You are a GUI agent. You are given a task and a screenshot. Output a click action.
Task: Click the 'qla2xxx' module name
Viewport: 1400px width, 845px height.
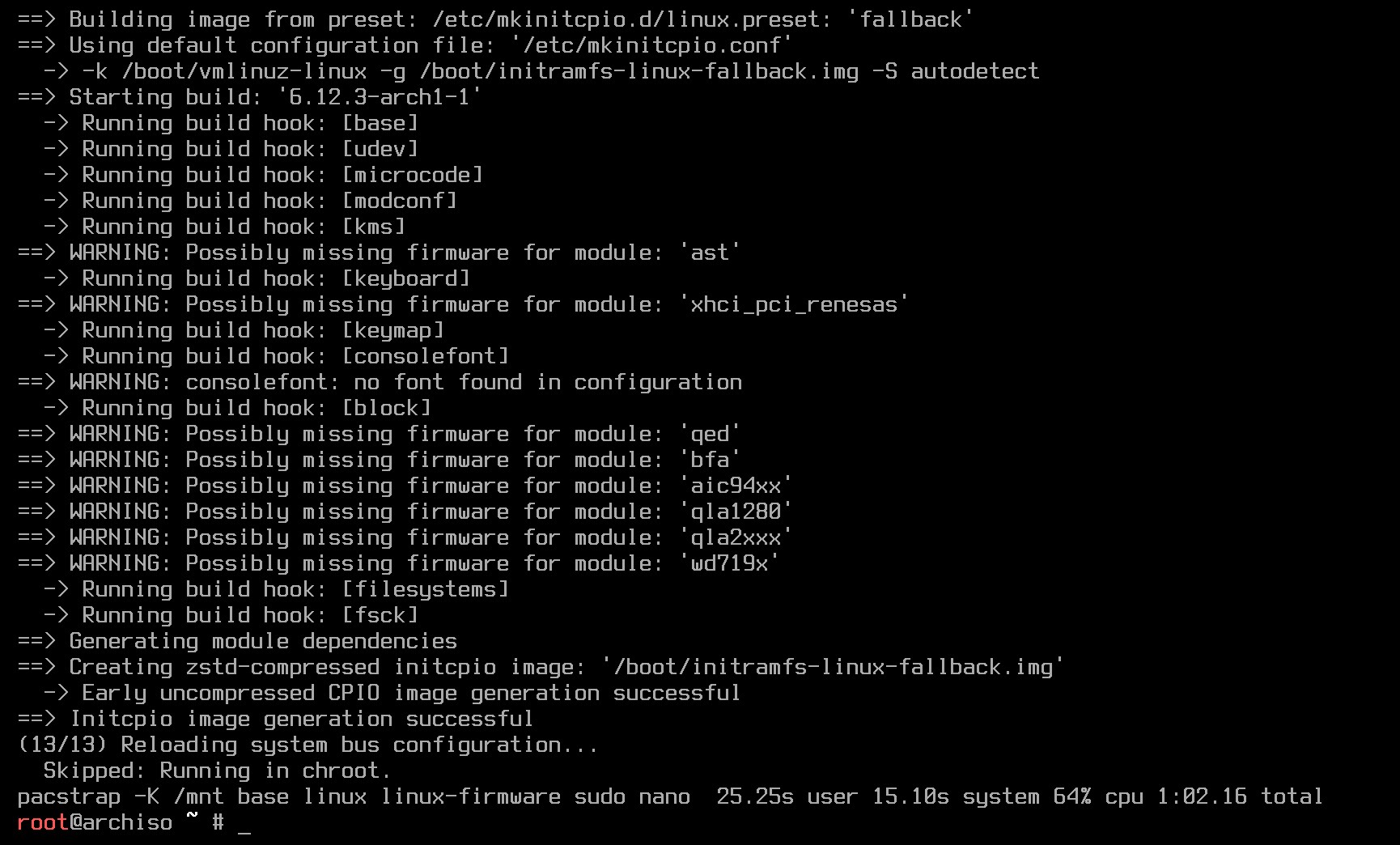click(x=736, y=537)
